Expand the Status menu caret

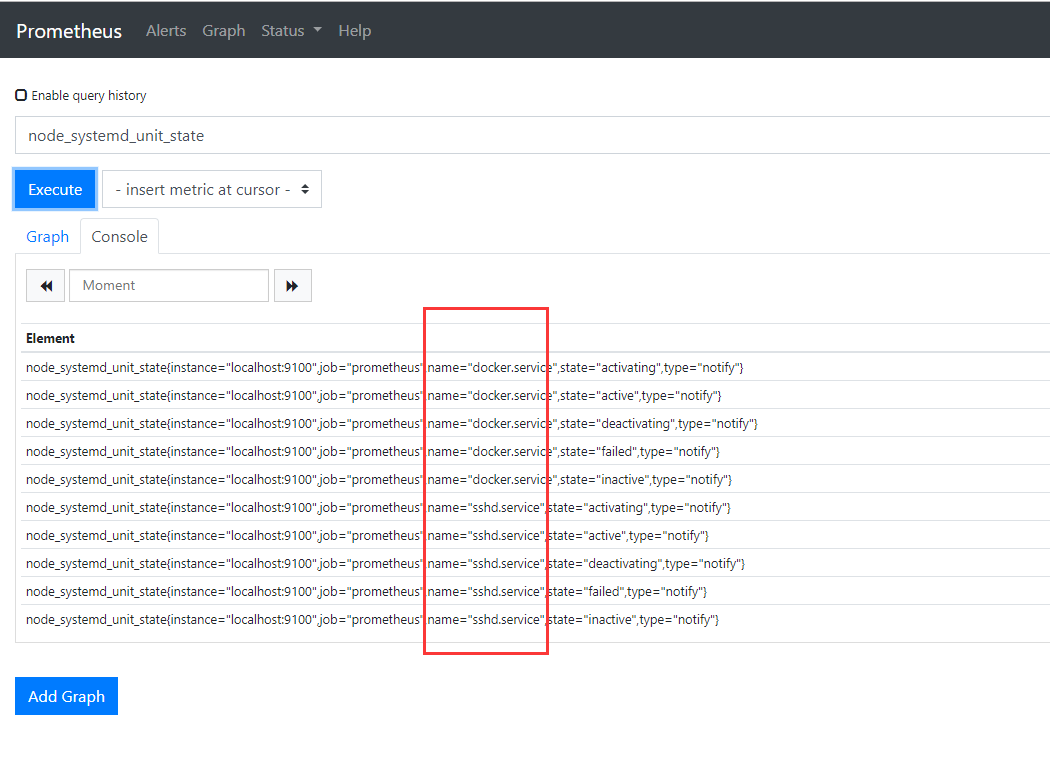(317, 31)
